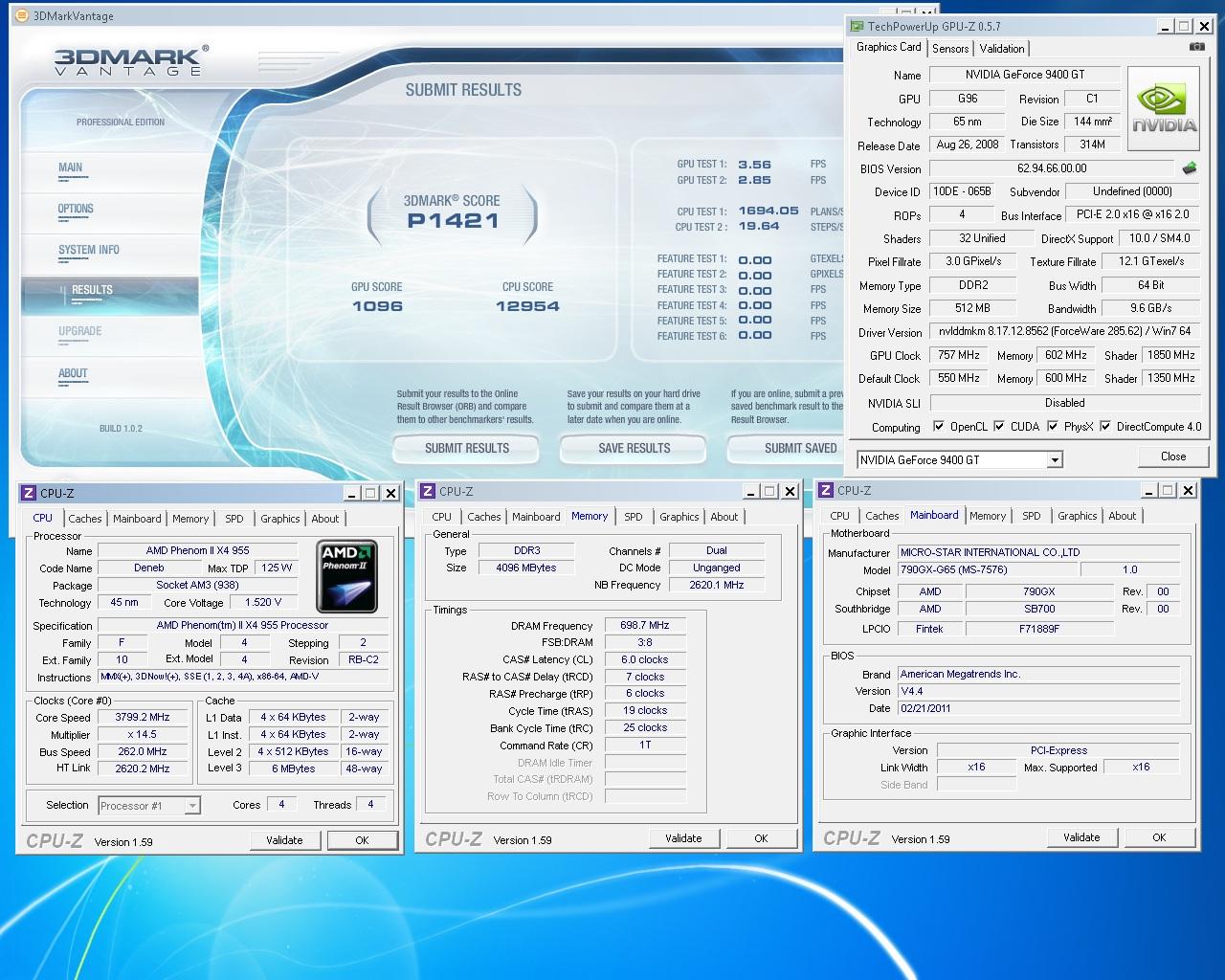This screenshot has height=980, width=1225.
Task: Open the UPGRADE section in 3DMark Vantage
Action: [x=80, y=331]
